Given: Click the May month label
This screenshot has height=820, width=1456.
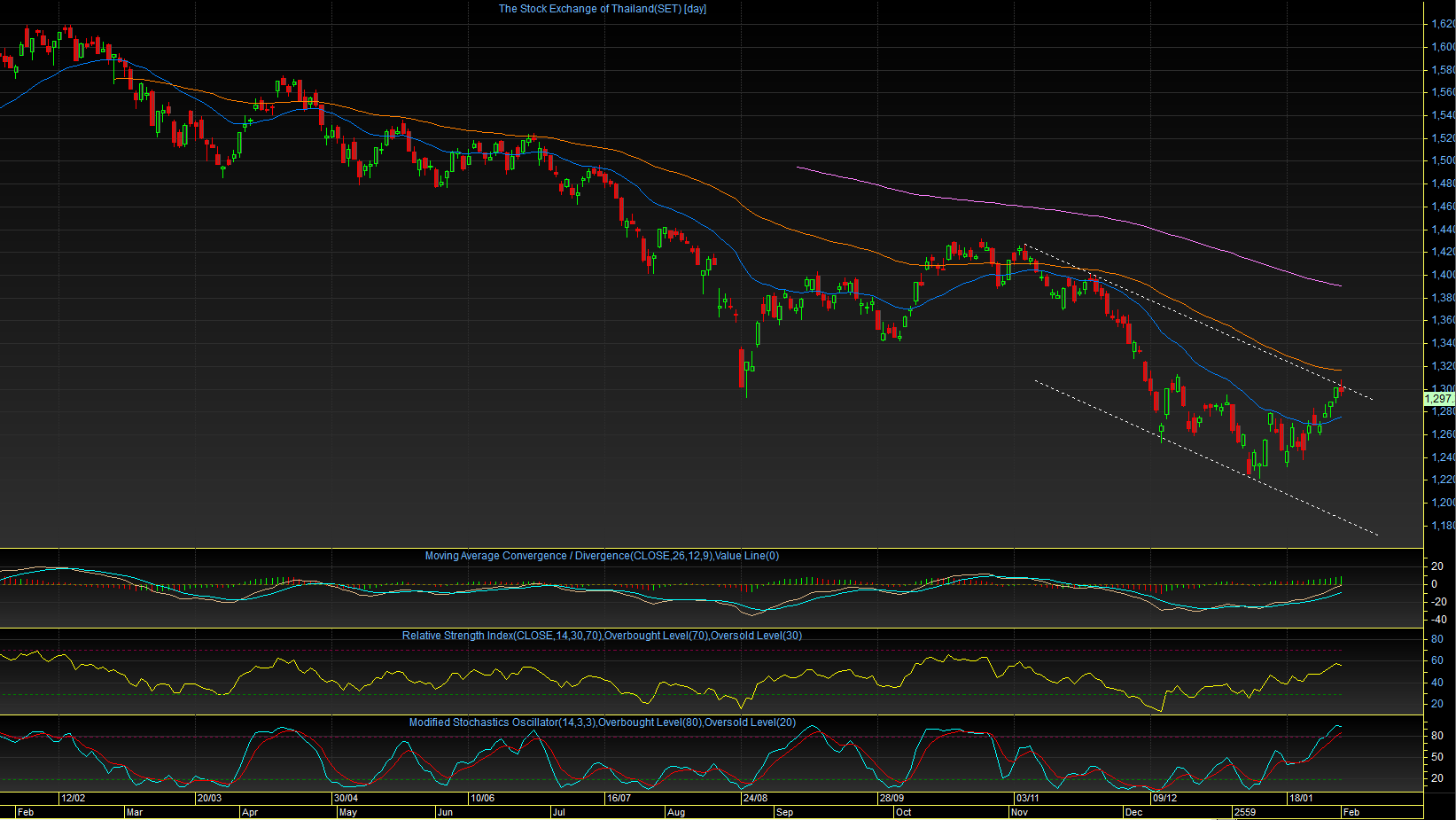Looking at the screenshot, I should click(x=348, y=812).
